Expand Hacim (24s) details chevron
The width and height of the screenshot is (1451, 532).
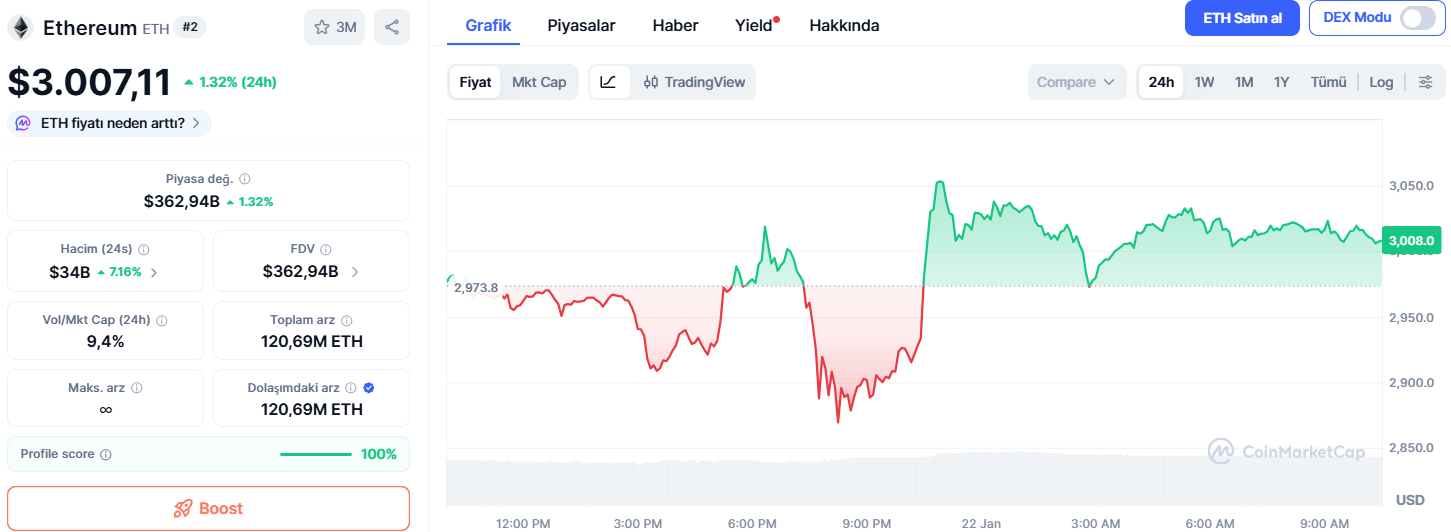[x=153, y=272]
